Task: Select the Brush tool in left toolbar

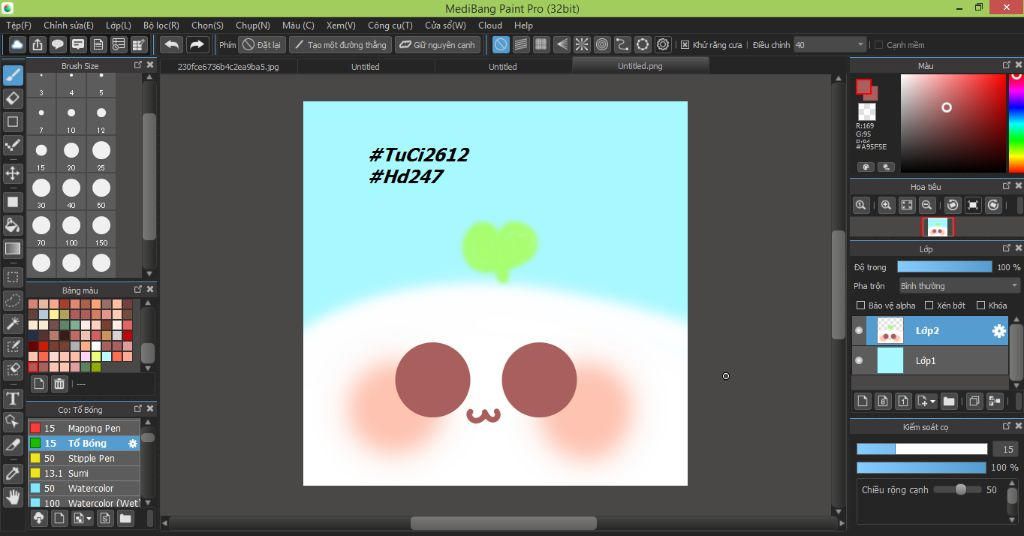Action: coord(13,75)
